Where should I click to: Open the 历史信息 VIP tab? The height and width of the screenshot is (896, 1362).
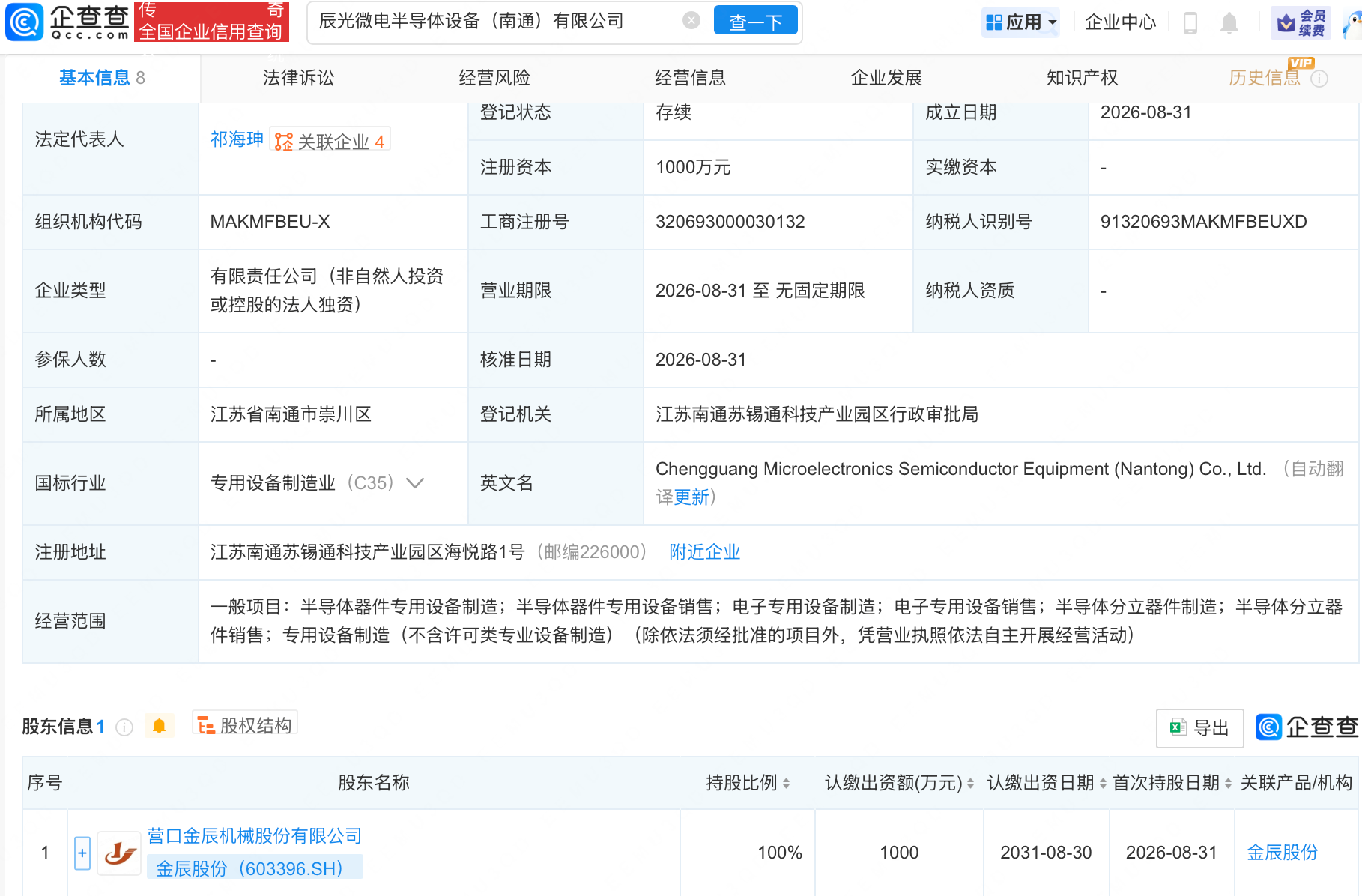pos(1265,78)
